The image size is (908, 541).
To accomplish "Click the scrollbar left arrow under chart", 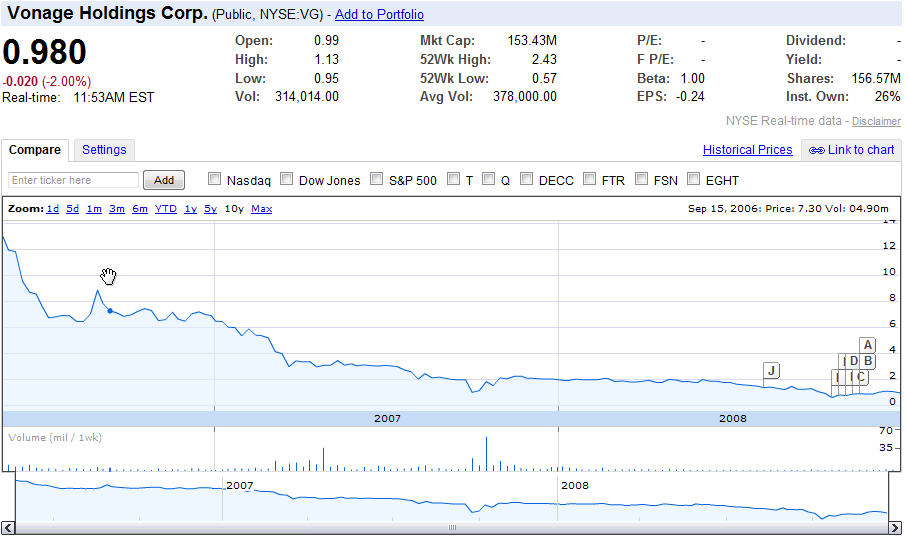I will click(8, 527).
